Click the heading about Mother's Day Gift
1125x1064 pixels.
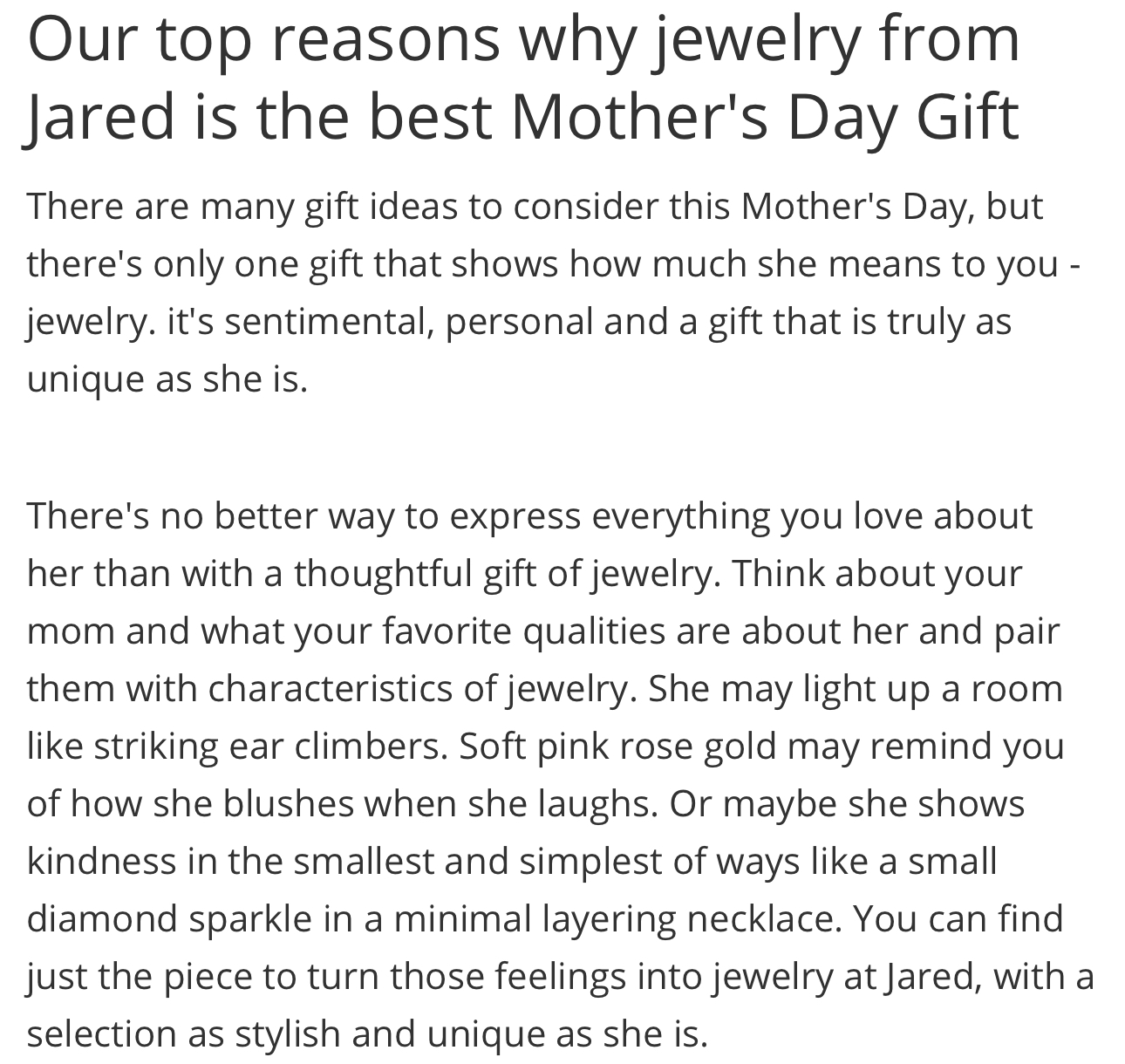pyautogui.click(x=523, y=77)
